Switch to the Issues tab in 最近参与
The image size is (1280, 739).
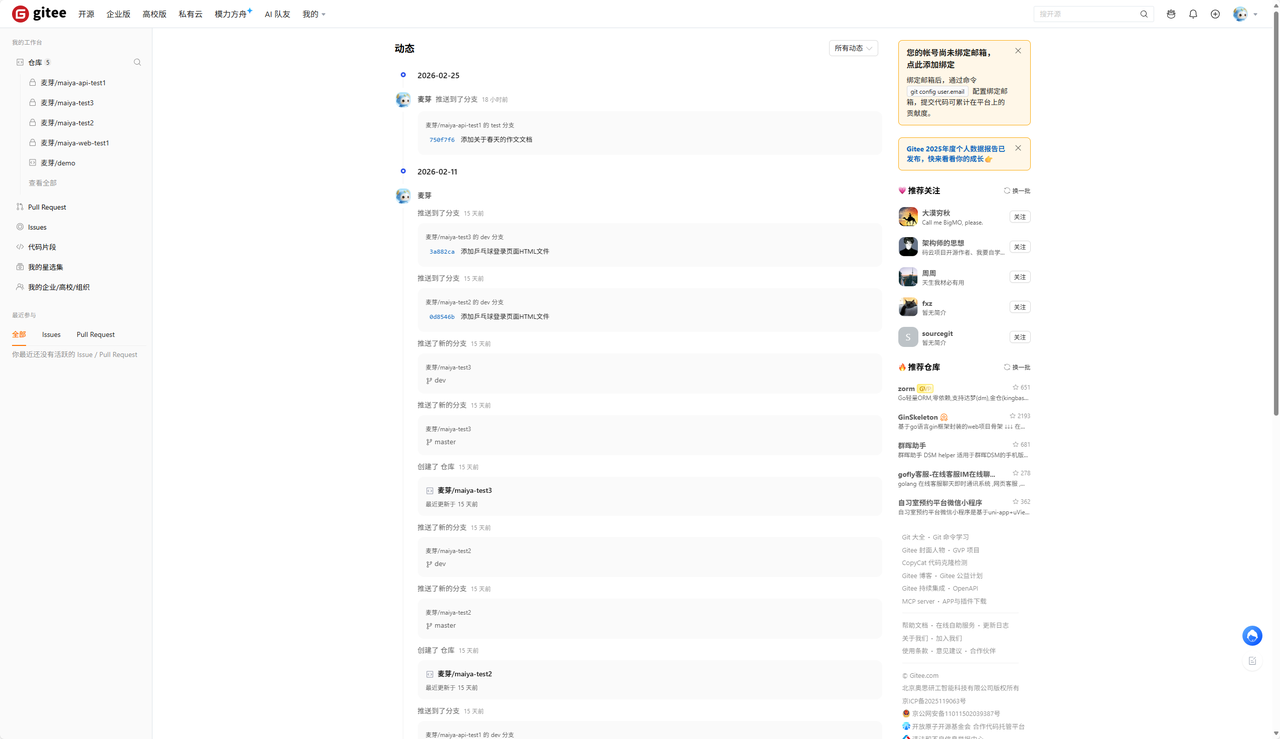pos(51,334)
